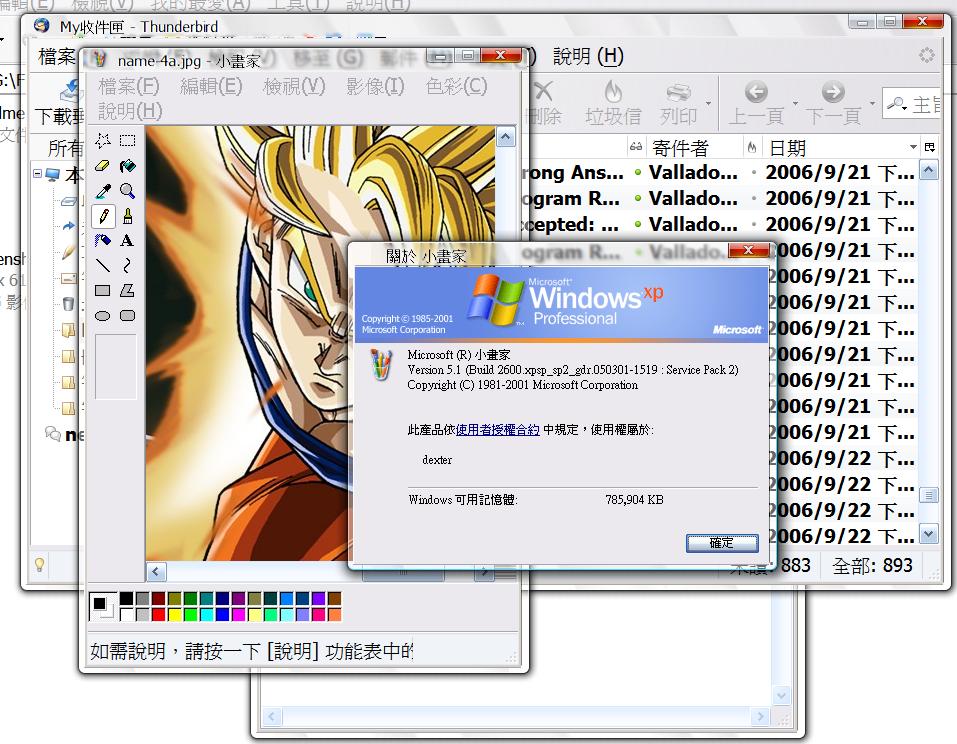Click Paint canvas vertical scrollbar up arrow
The height and width of the screenshot is (744, 957).
pyautogui.click(x=505, y=137)
